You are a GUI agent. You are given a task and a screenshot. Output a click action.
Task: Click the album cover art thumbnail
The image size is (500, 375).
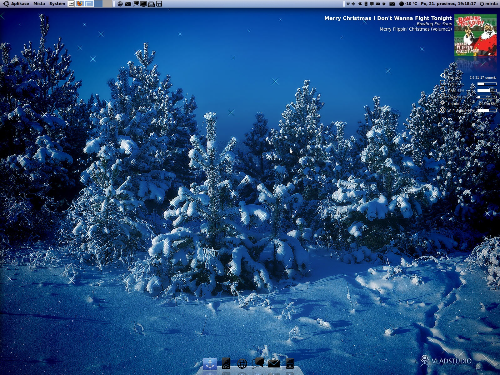[475, 35]
